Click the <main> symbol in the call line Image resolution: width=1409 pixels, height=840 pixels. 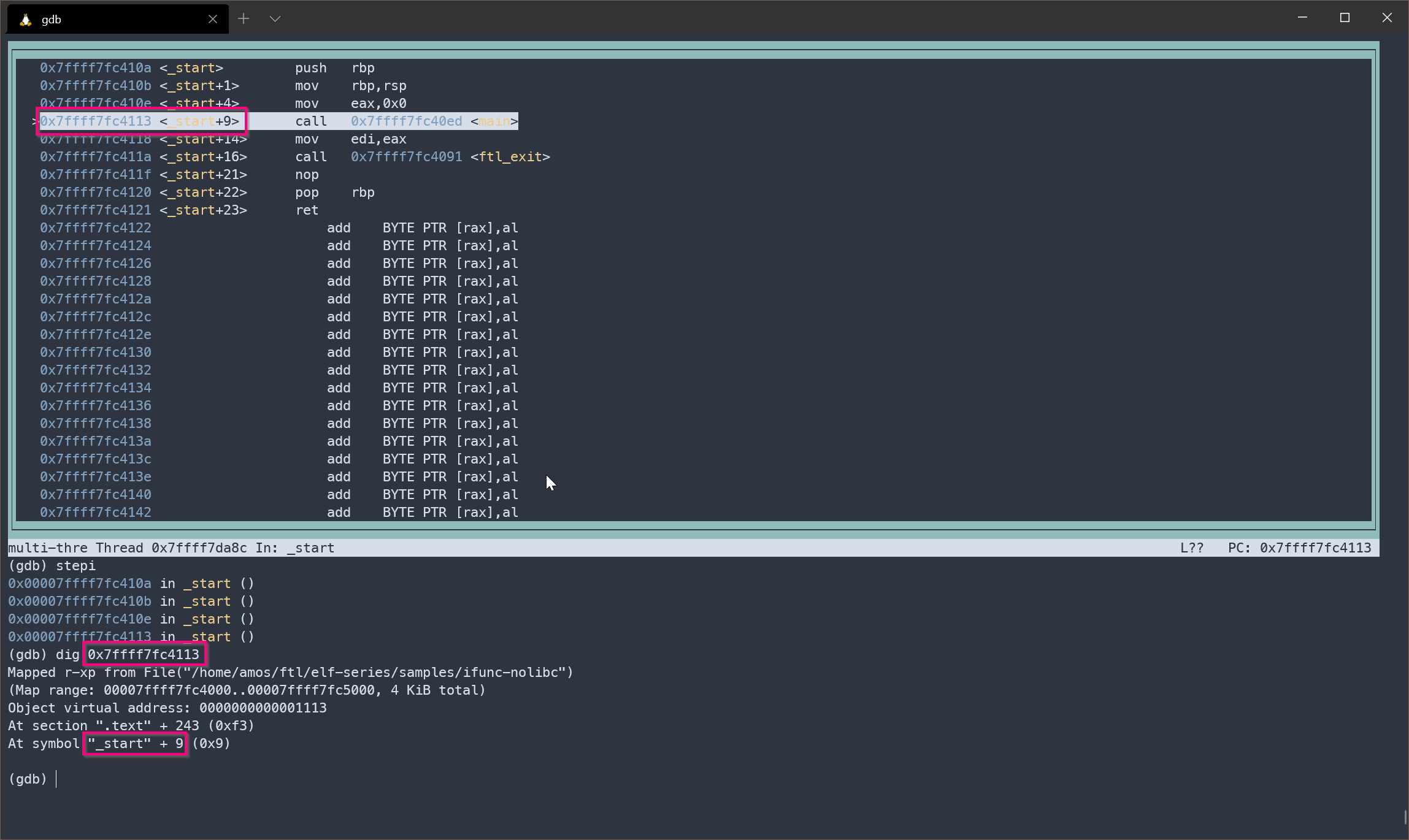[494, 121]
